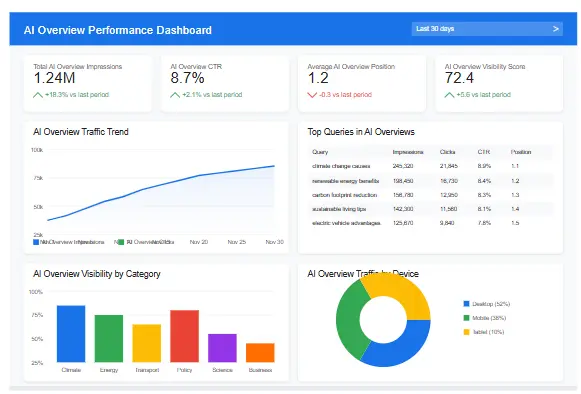The image size is (581, 394).
Task: Click the AI Overview Visibility by Category heading
Action: coord(97,274)
